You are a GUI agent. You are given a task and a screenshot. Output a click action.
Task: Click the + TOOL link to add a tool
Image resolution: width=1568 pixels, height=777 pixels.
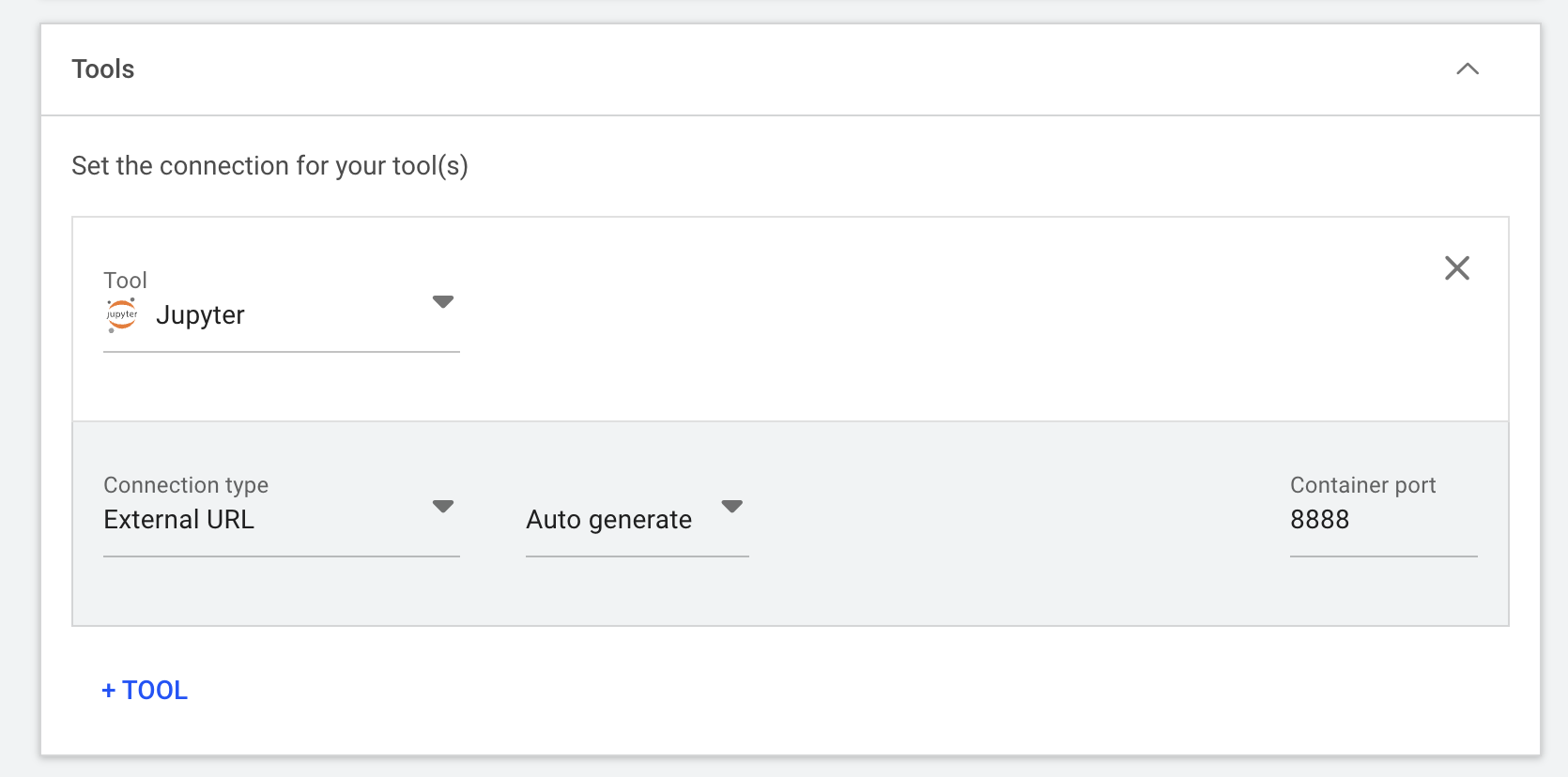pyautogui.click(x=143, y=690)
